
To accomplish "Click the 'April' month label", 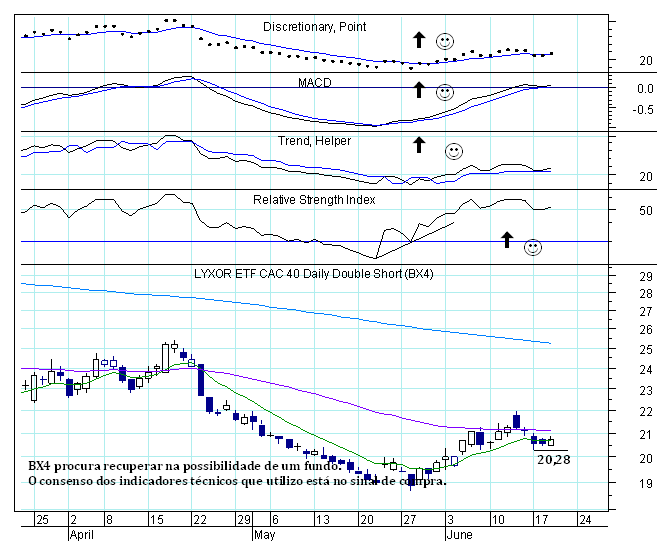I will pyautogui.click(x=82, y=535).
